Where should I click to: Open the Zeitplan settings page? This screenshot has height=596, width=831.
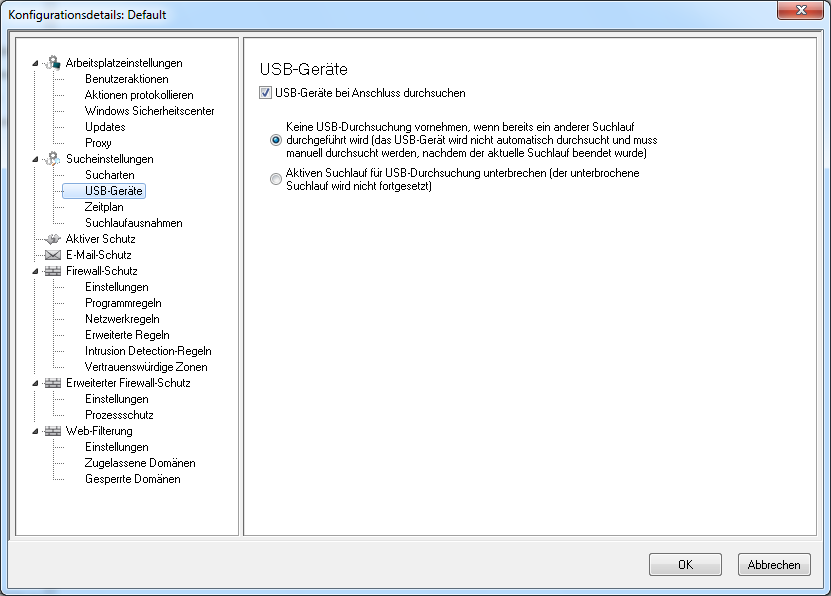pyautogui.click(x=104, y=207)
